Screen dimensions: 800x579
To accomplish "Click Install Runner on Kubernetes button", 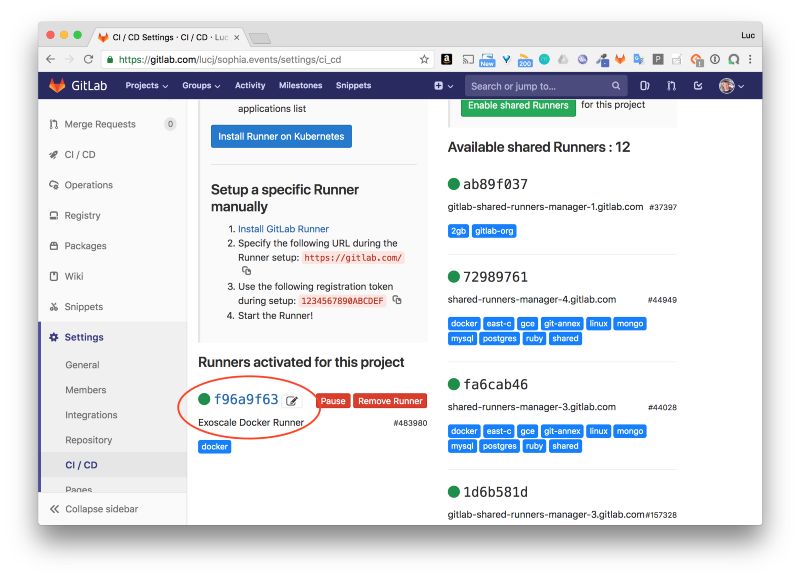I will 281,136.
